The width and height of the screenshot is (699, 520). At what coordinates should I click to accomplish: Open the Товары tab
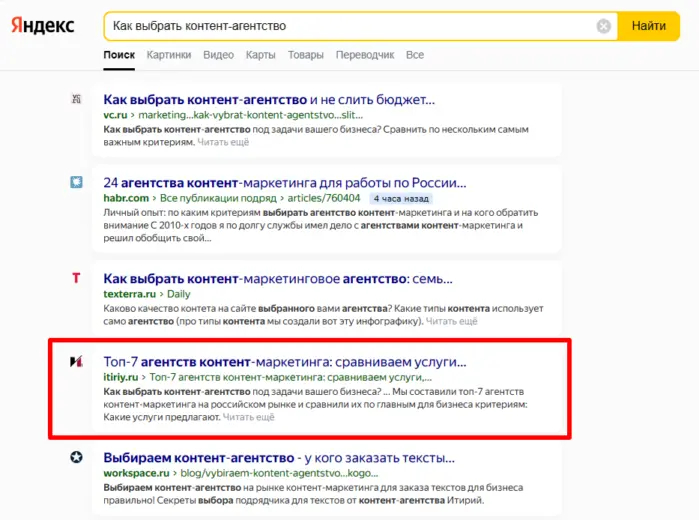[x=306, y=55]
